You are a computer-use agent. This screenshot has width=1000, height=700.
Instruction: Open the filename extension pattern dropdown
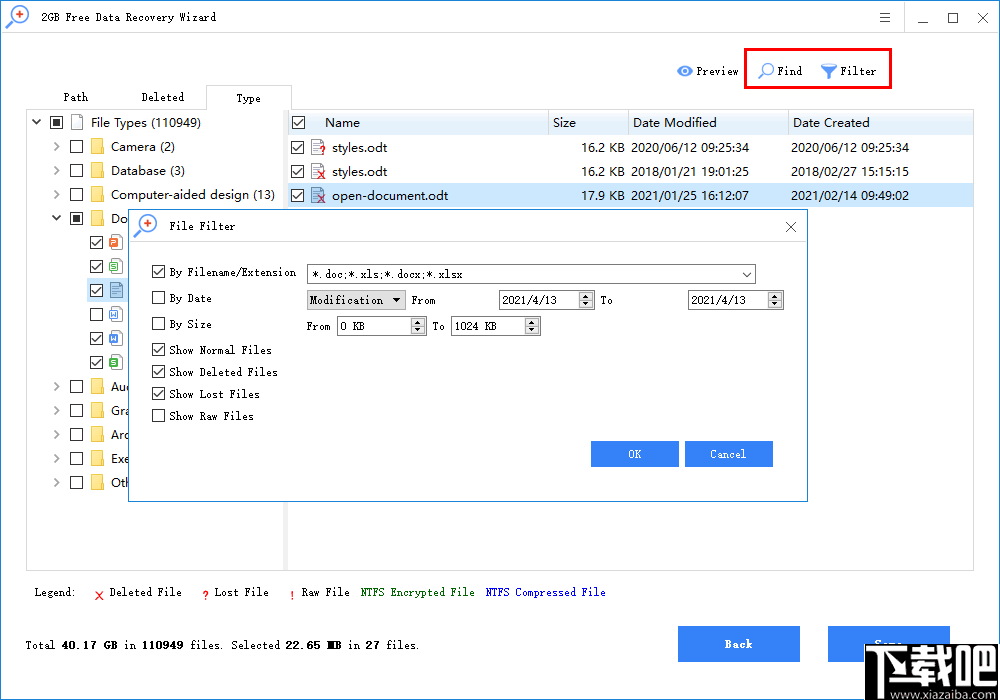coord(747,273)
